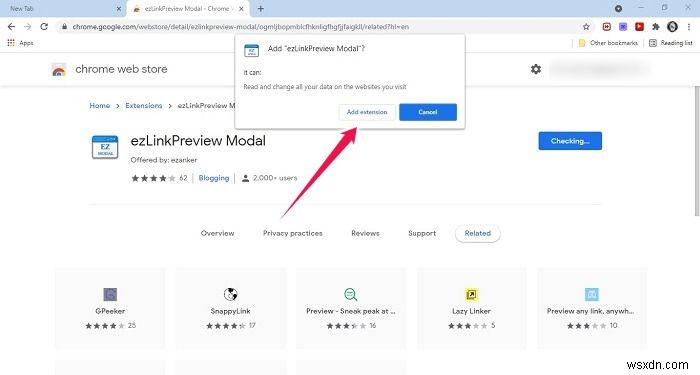Open the Reading list

pos(671,43)
